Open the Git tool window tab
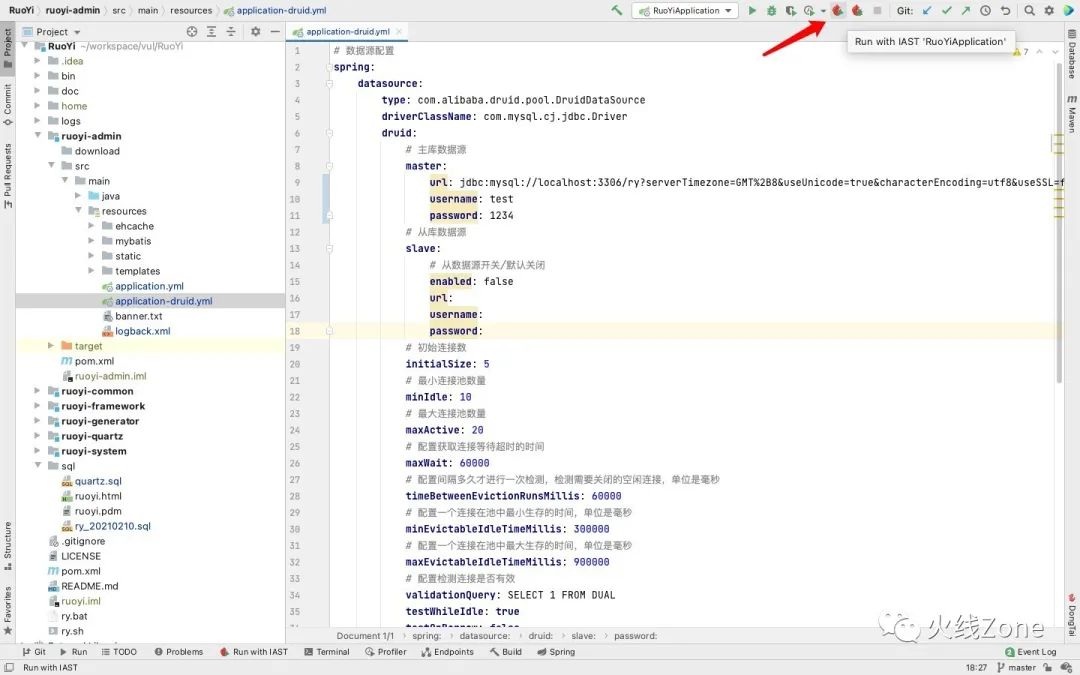 point(34,652)
